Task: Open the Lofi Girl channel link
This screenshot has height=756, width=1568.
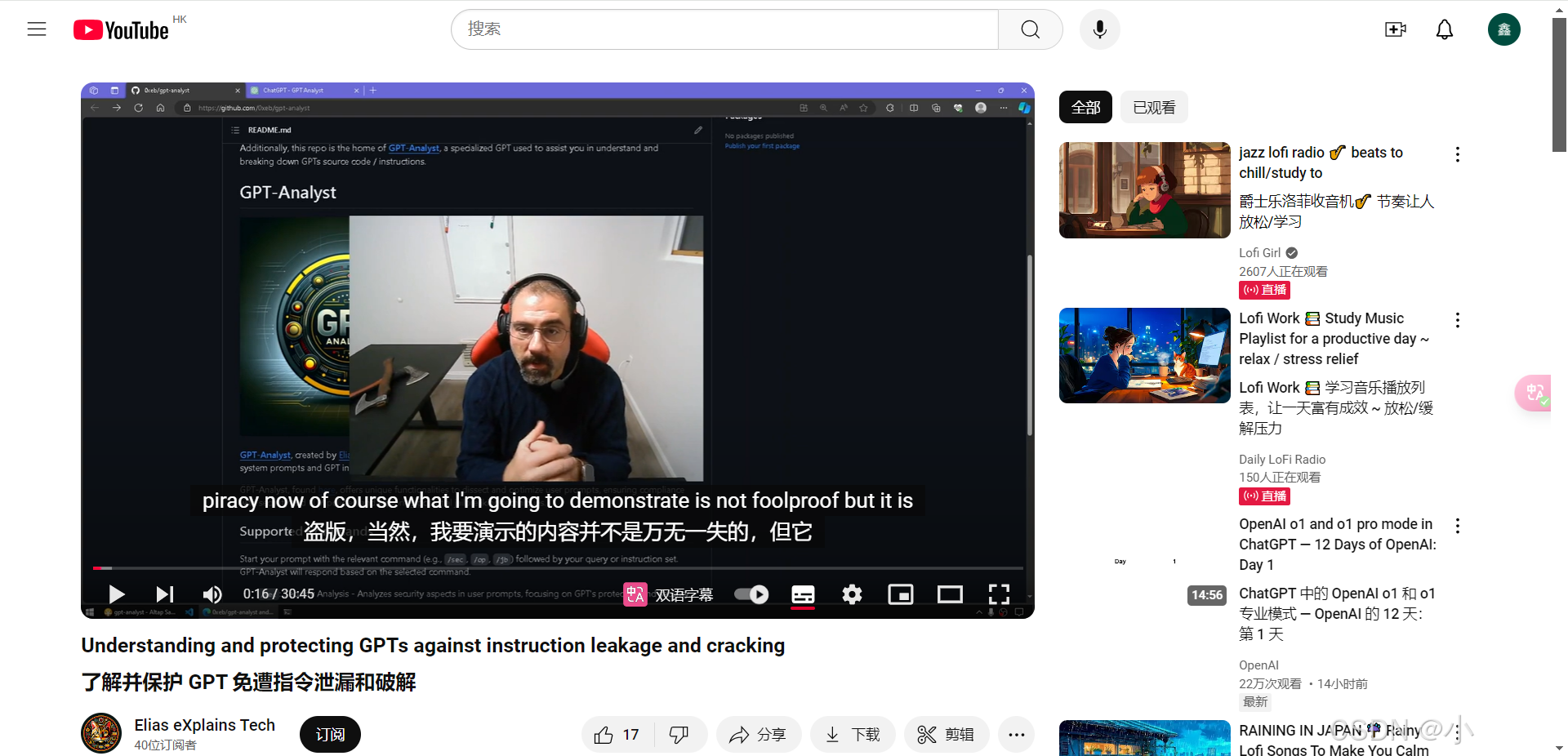Action: (1260, 253)
